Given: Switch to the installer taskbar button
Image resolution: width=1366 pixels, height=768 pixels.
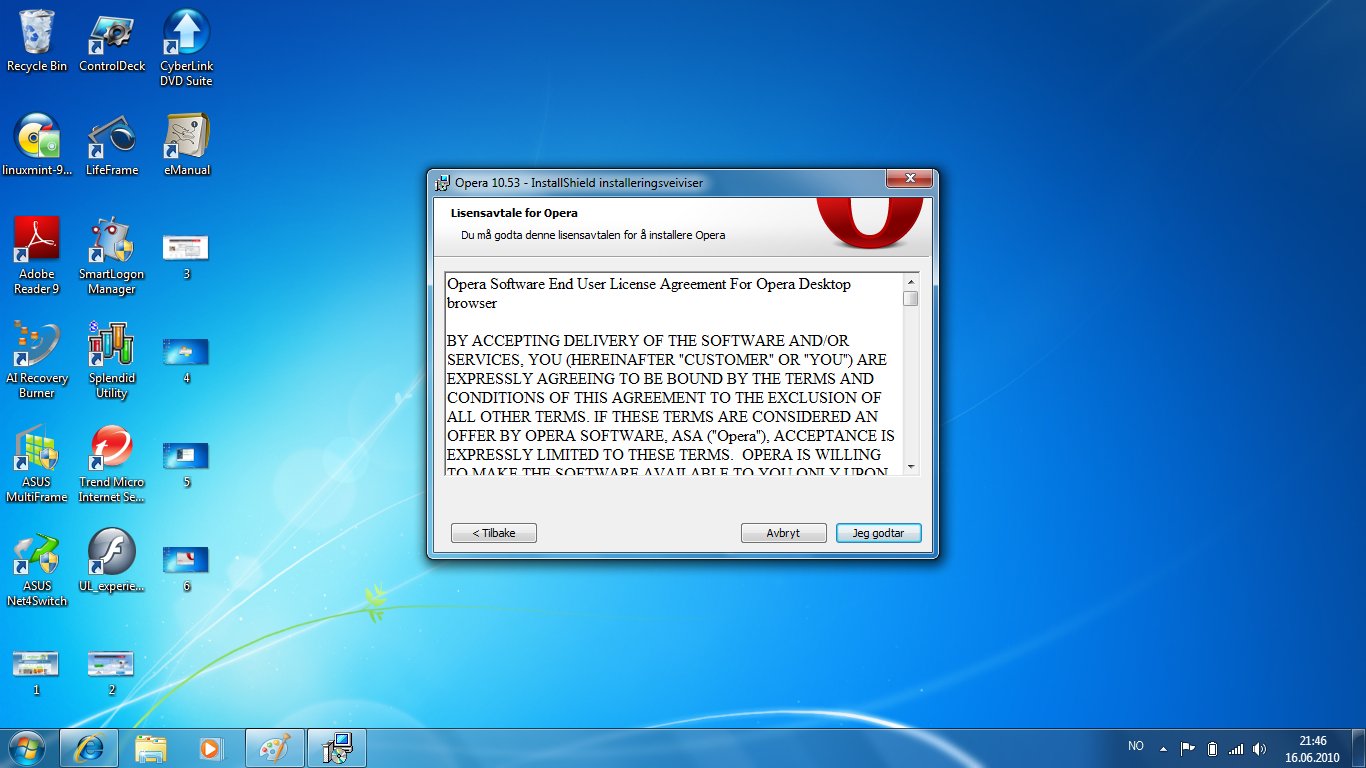Looking at the screenshot, I should (x=337, y=748).
